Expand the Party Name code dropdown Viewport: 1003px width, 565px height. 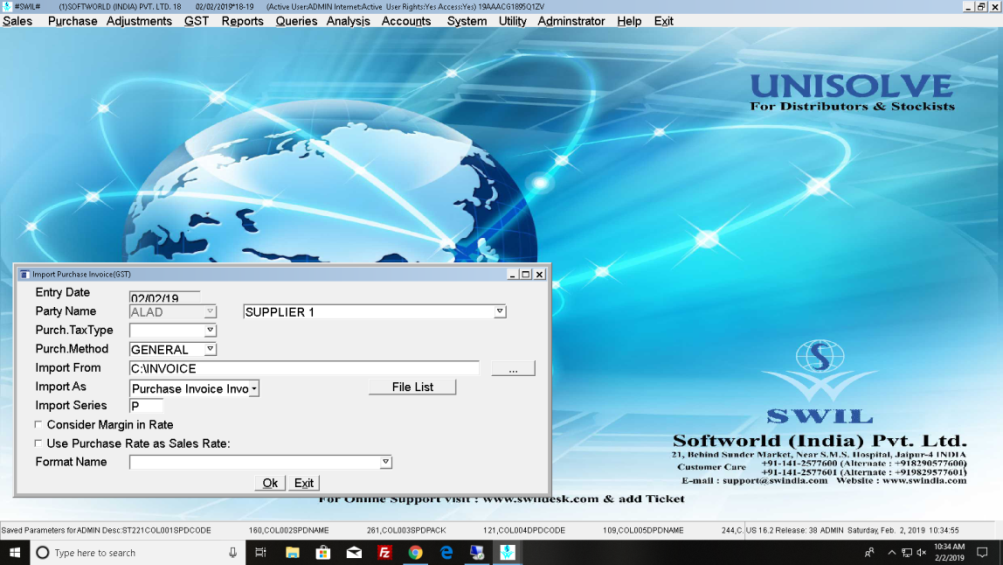(210, 312)
